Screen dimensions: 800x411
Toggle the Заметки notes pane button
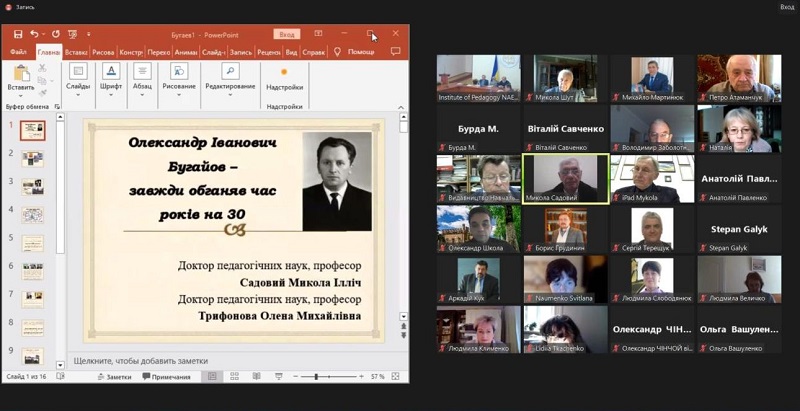click(x=115, y=377)
